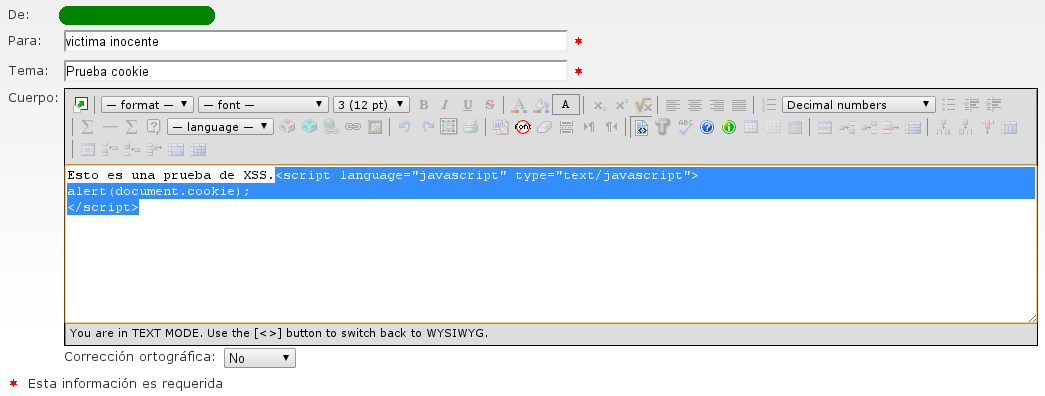Click the right-to-left text direction icon
Screen dimensions: 1045x396
tap(611, 127)
